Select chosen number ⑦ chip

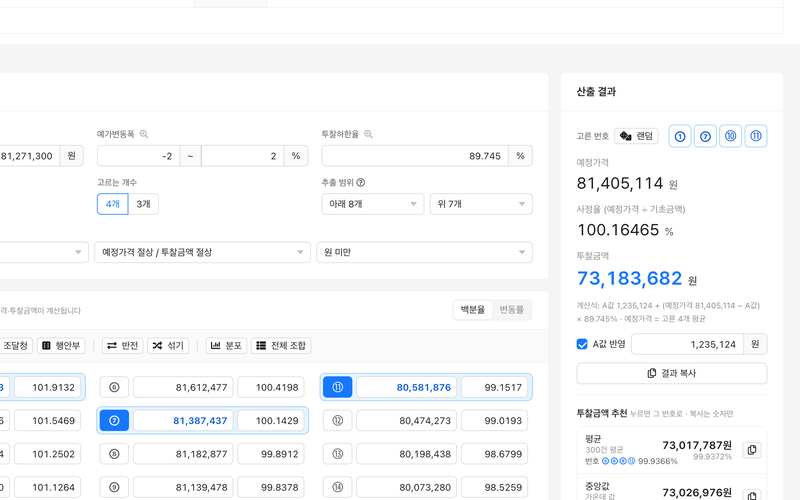[705, 136]
